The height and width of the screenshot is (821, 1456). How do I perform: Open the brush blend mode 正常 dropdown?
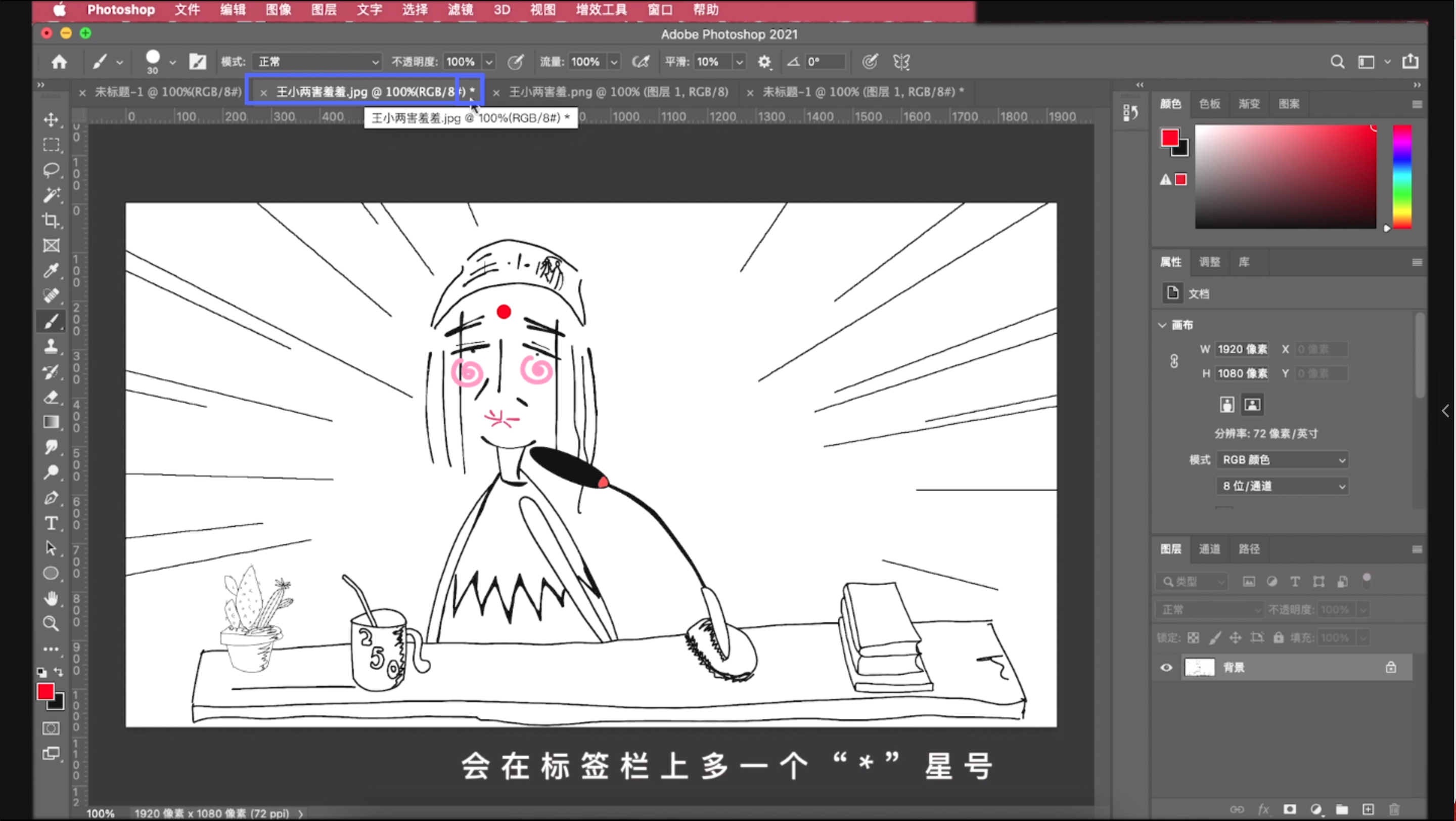click(x=316, y=62)
